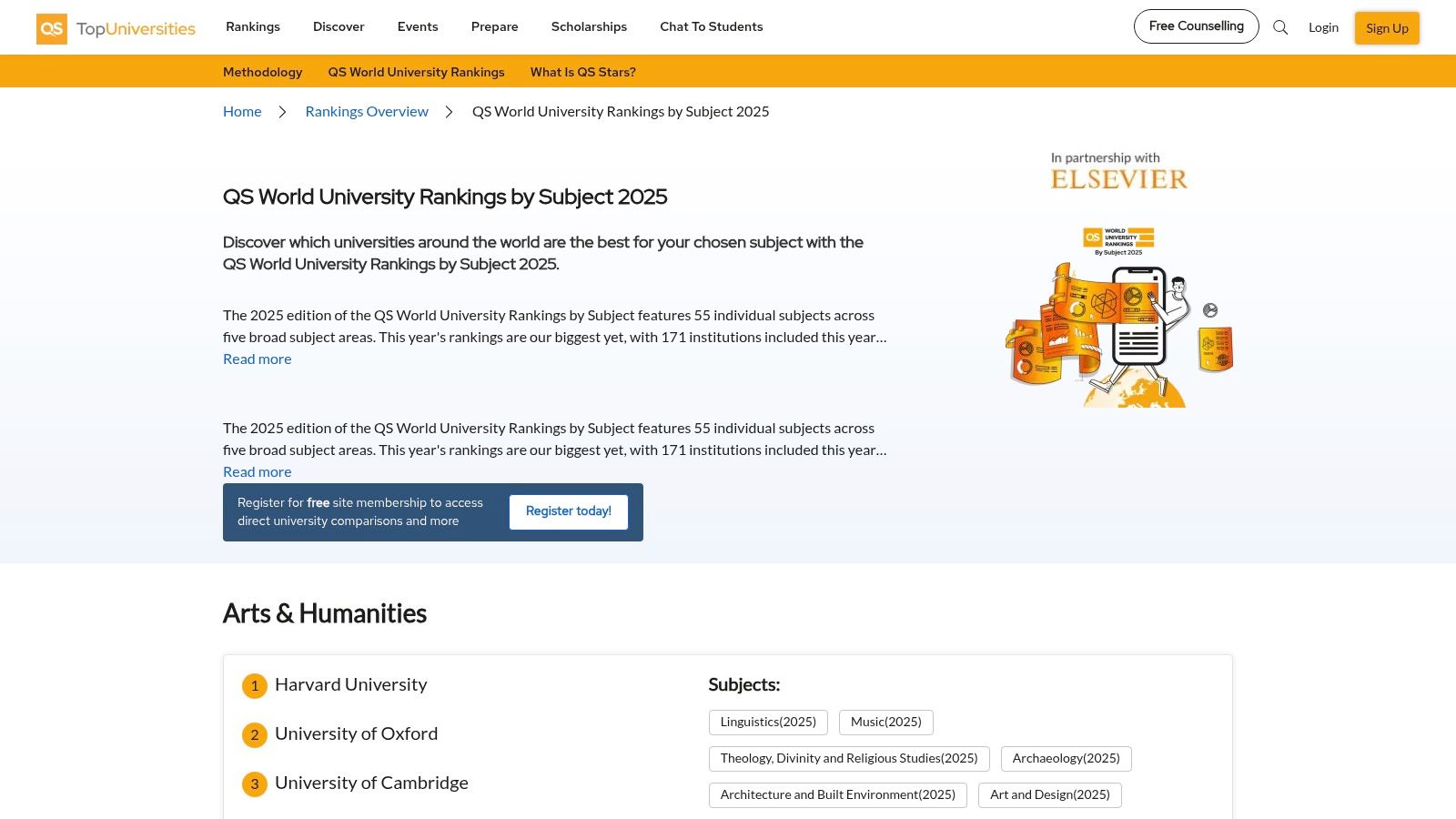Switch to the Methodology tab

[x=262, y=71]
